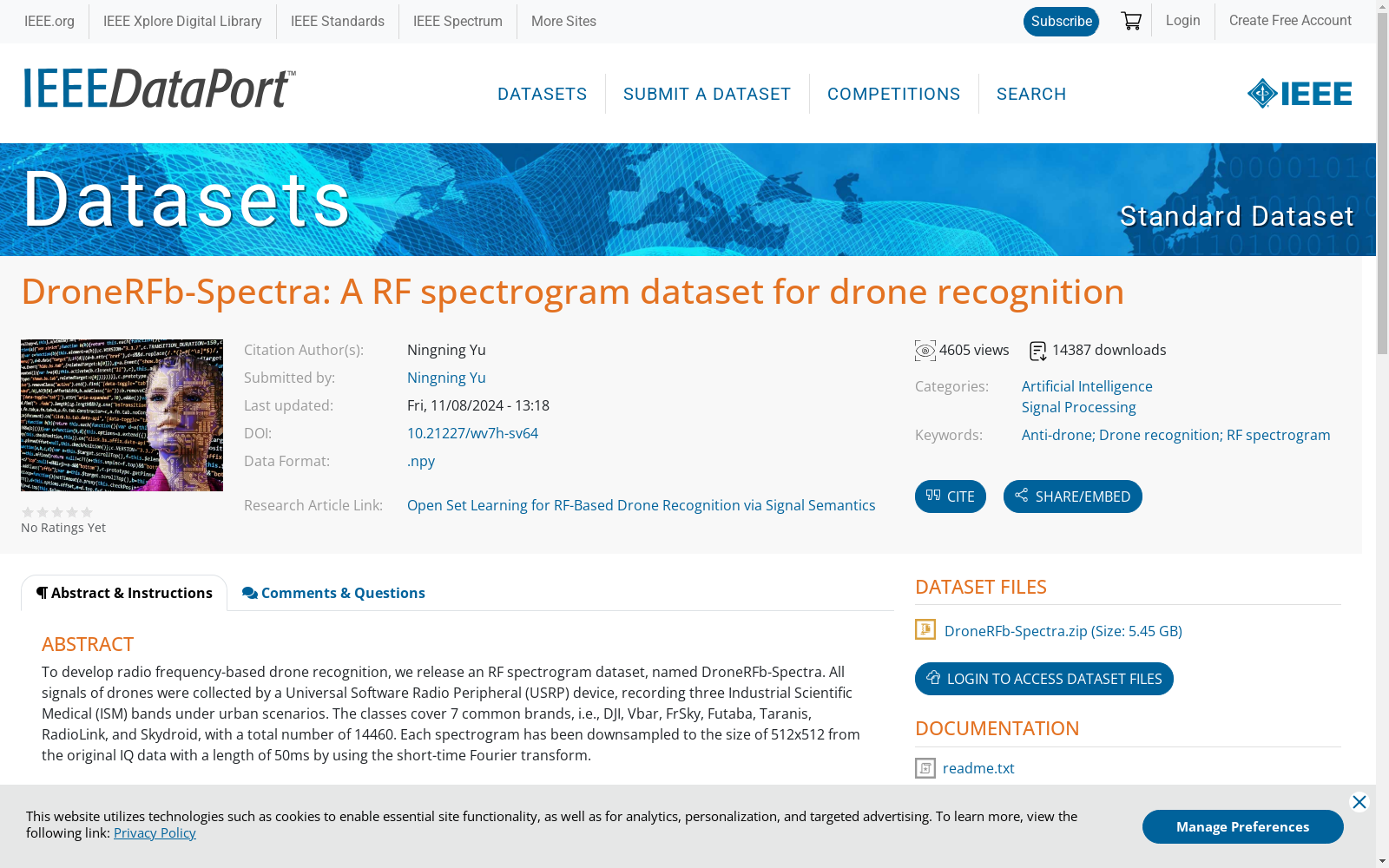Open the dataset thumbnail image

122,415
